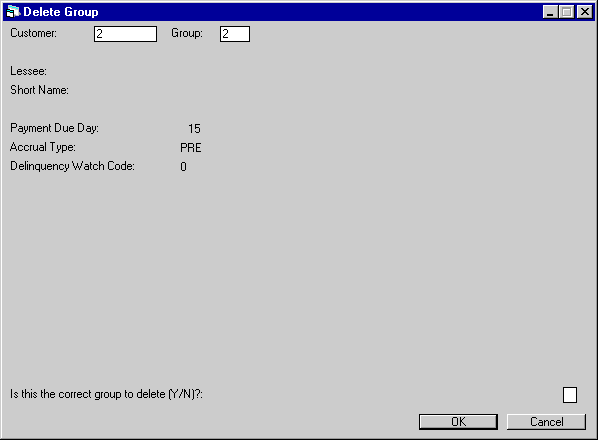Select the Y/N delete confirmation box
The width and height of the screenshot is (598, 440).
(570, 395)
